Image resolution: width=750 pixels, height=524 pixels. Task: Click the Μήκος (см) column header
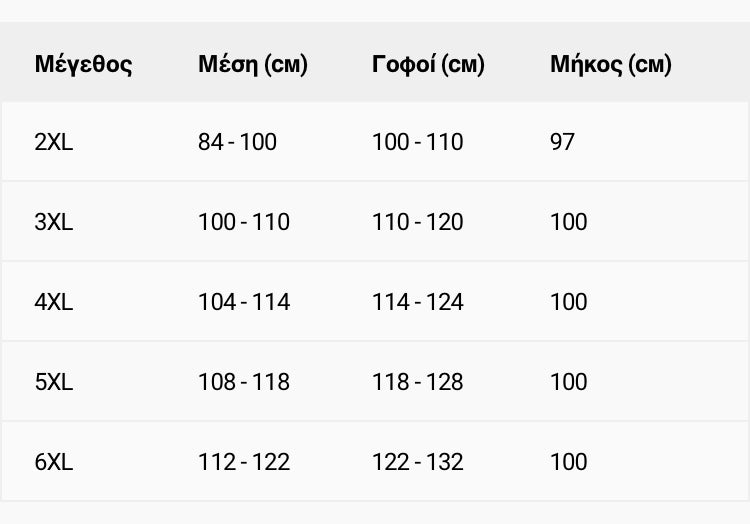point(611,64)
